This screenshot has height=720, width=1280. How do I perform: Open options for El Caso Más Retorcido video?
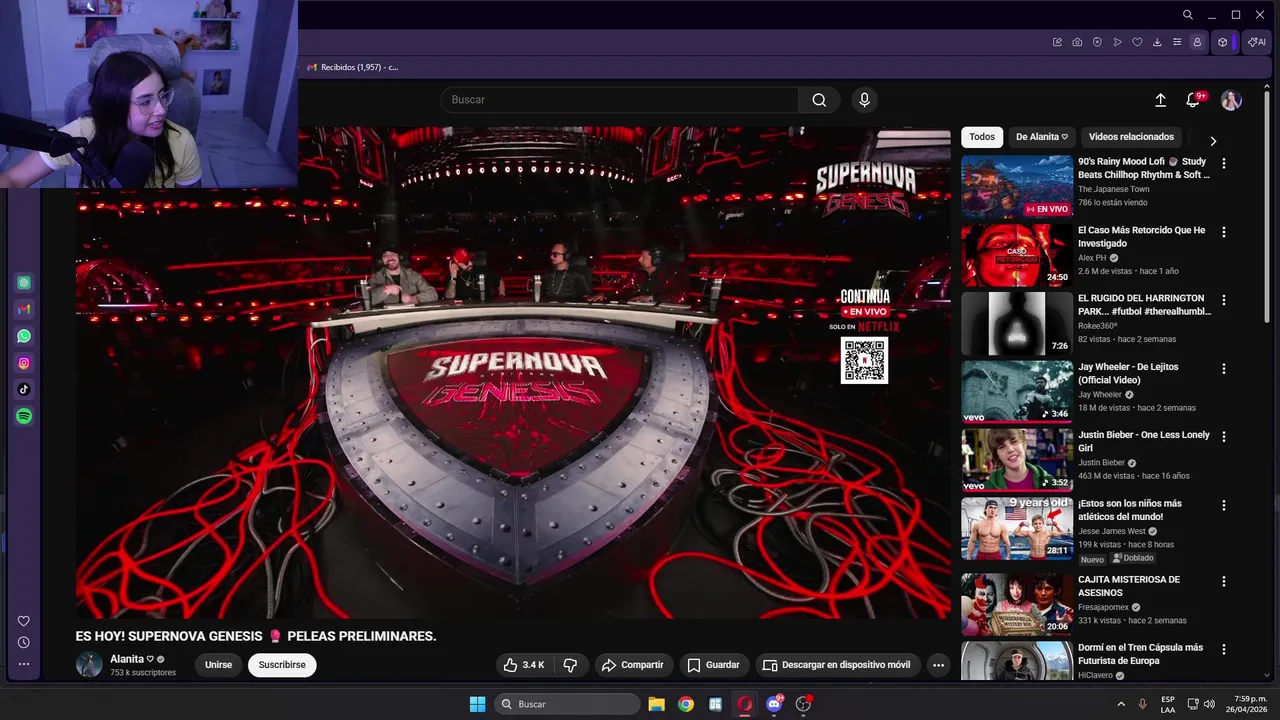tap(1224, 232)
